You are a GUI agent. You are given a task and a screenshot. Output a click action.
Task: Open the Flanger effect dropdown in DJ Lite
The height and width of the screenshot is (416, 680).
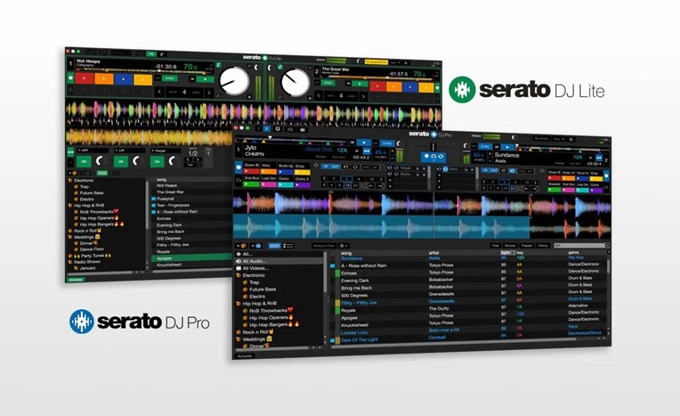pos(166,151)
